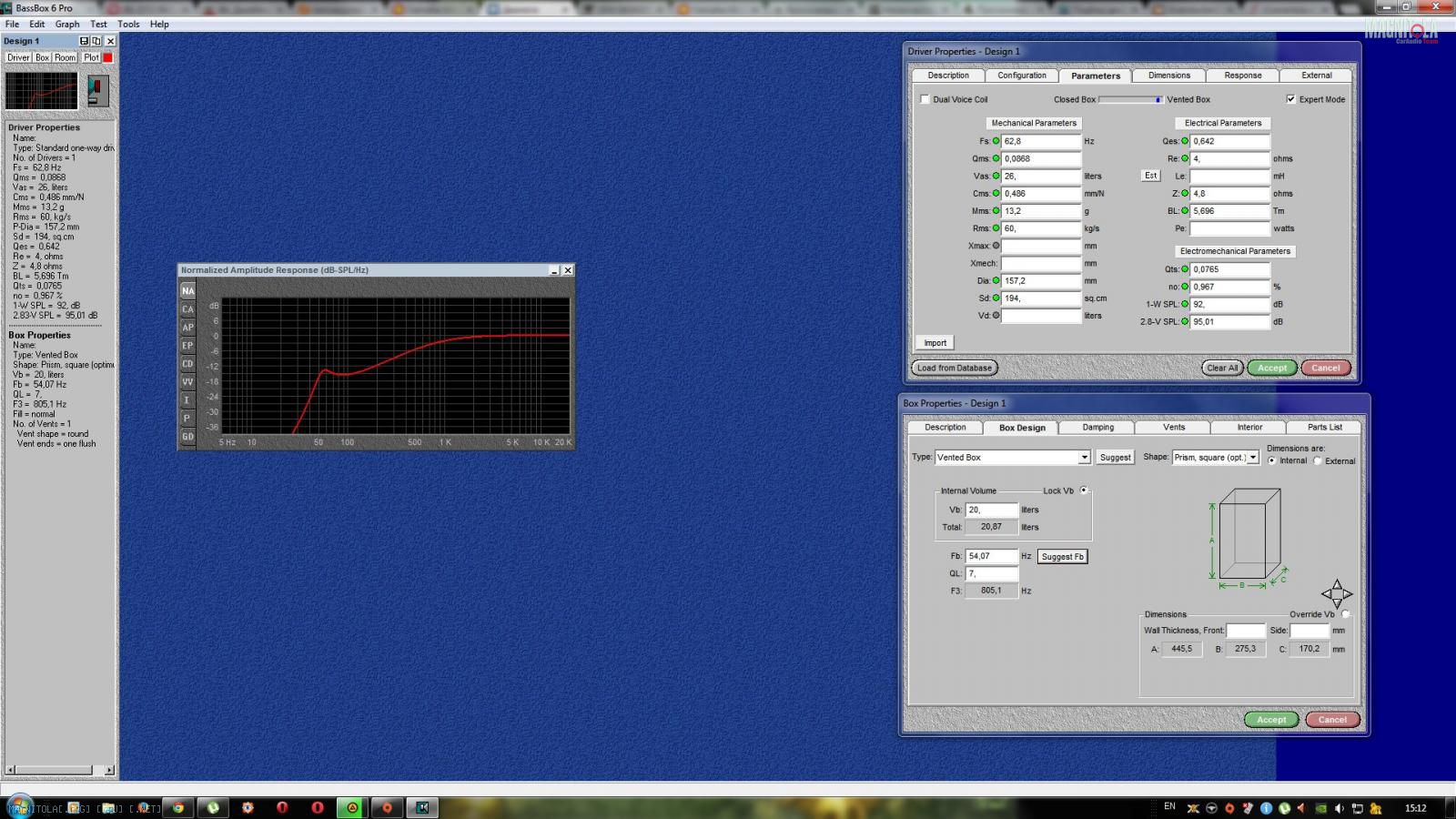This screenshot has height=819, width=1456.
Task: Click the mini response graph thumbnail
Action: click(x=42, y=91)
